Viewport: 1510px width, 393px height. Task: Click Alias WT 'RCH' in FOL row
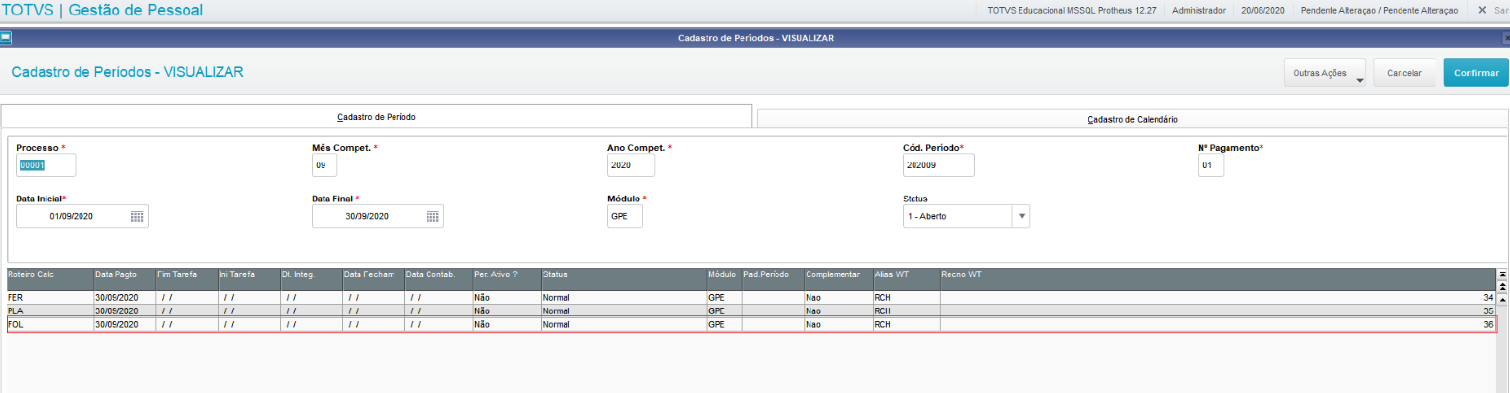[x=906, y=324]
